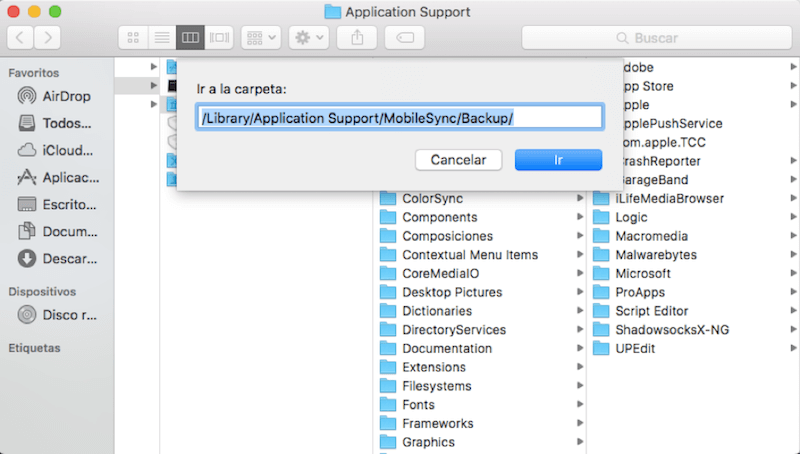
Task: Click the edit tags toolbar icon
Action: (x=405, y=38)
